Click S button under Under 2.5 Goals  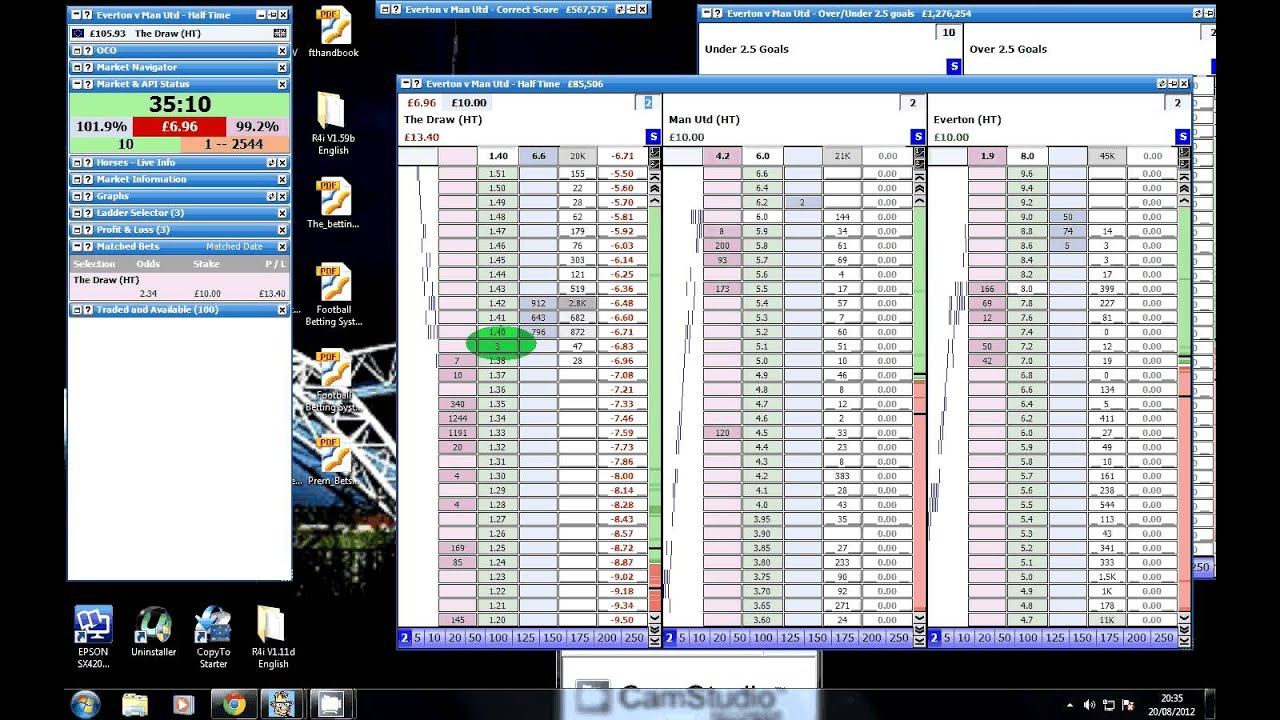point(953,66)
